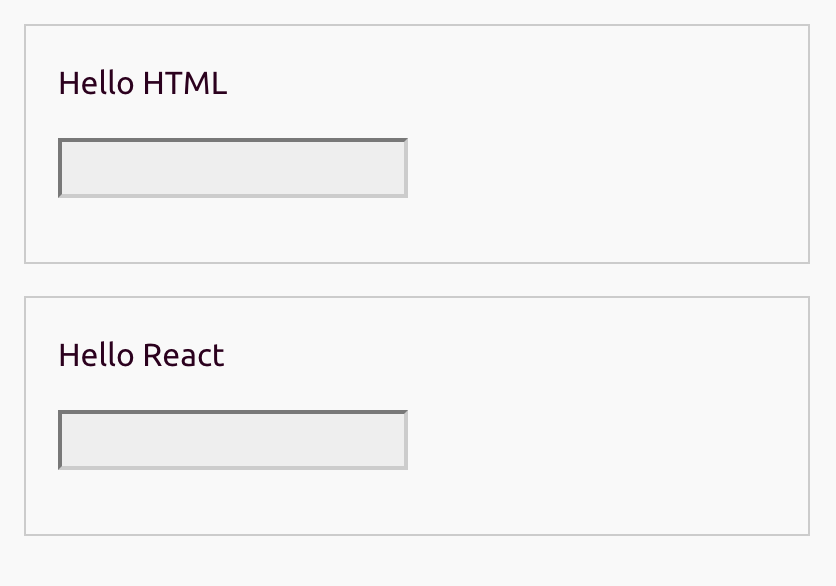Select the Hello React heading text
The image size is (836, 586).
coord(140,355)
